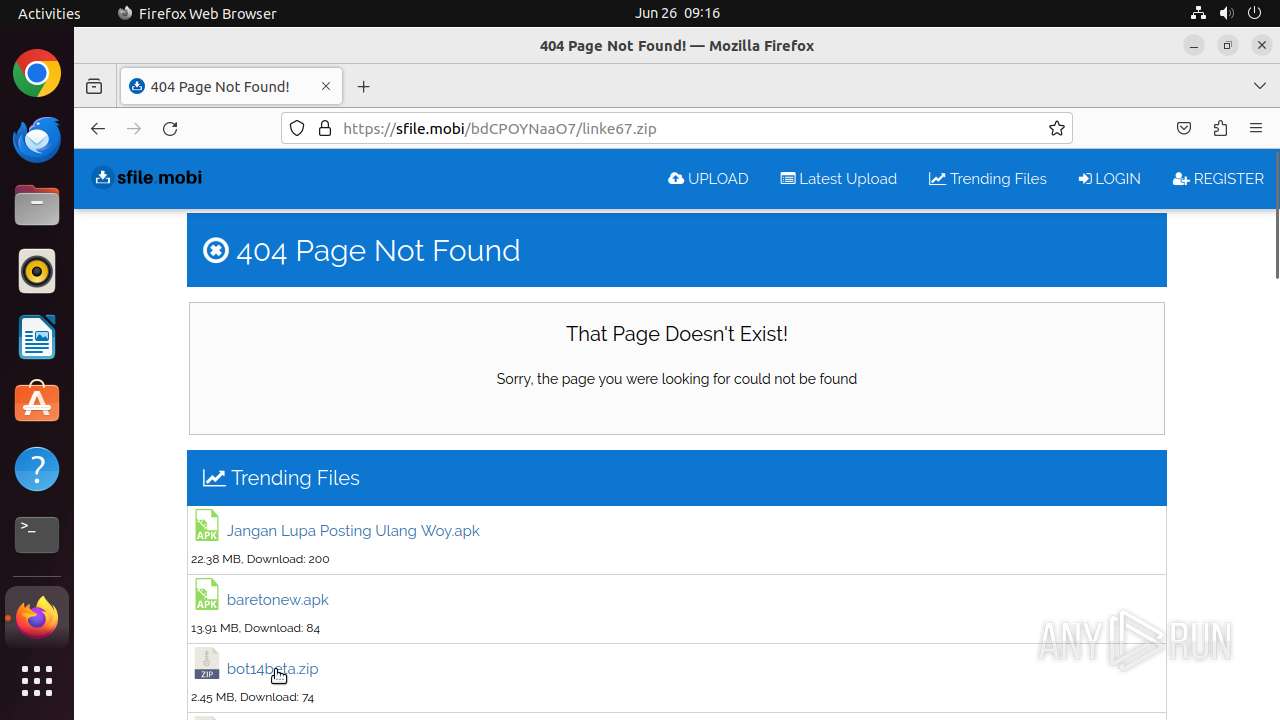
Task: Open Firefox Web Browser app menu
Action: click(x=197, y=13)
